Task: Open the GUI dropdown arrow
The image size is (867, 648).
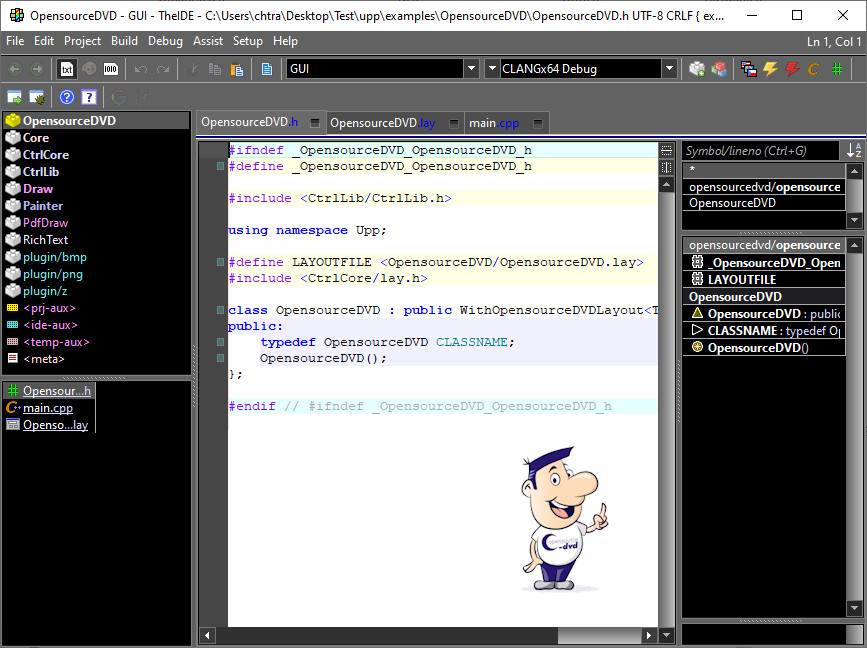Action: pyautogui.click(x=471, y=69)
